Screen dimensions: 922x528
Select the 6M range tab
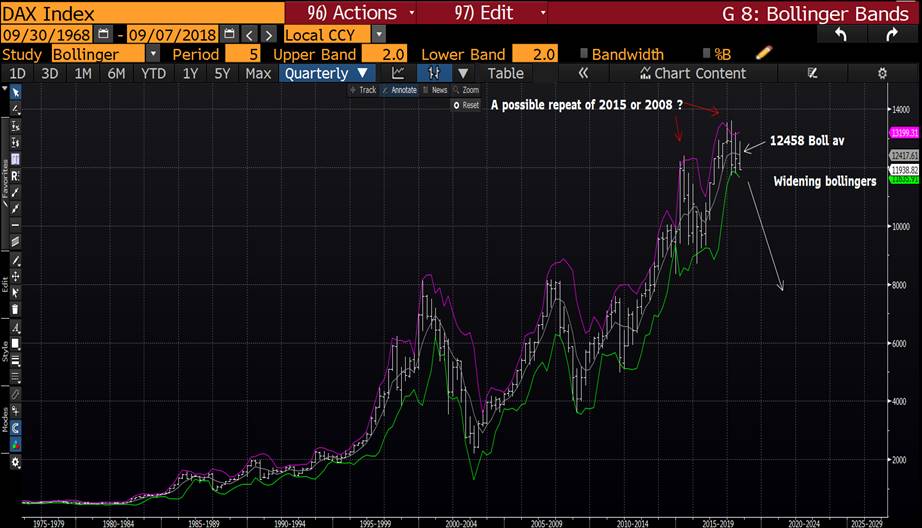pyautogui.click(x=116, y=73)
